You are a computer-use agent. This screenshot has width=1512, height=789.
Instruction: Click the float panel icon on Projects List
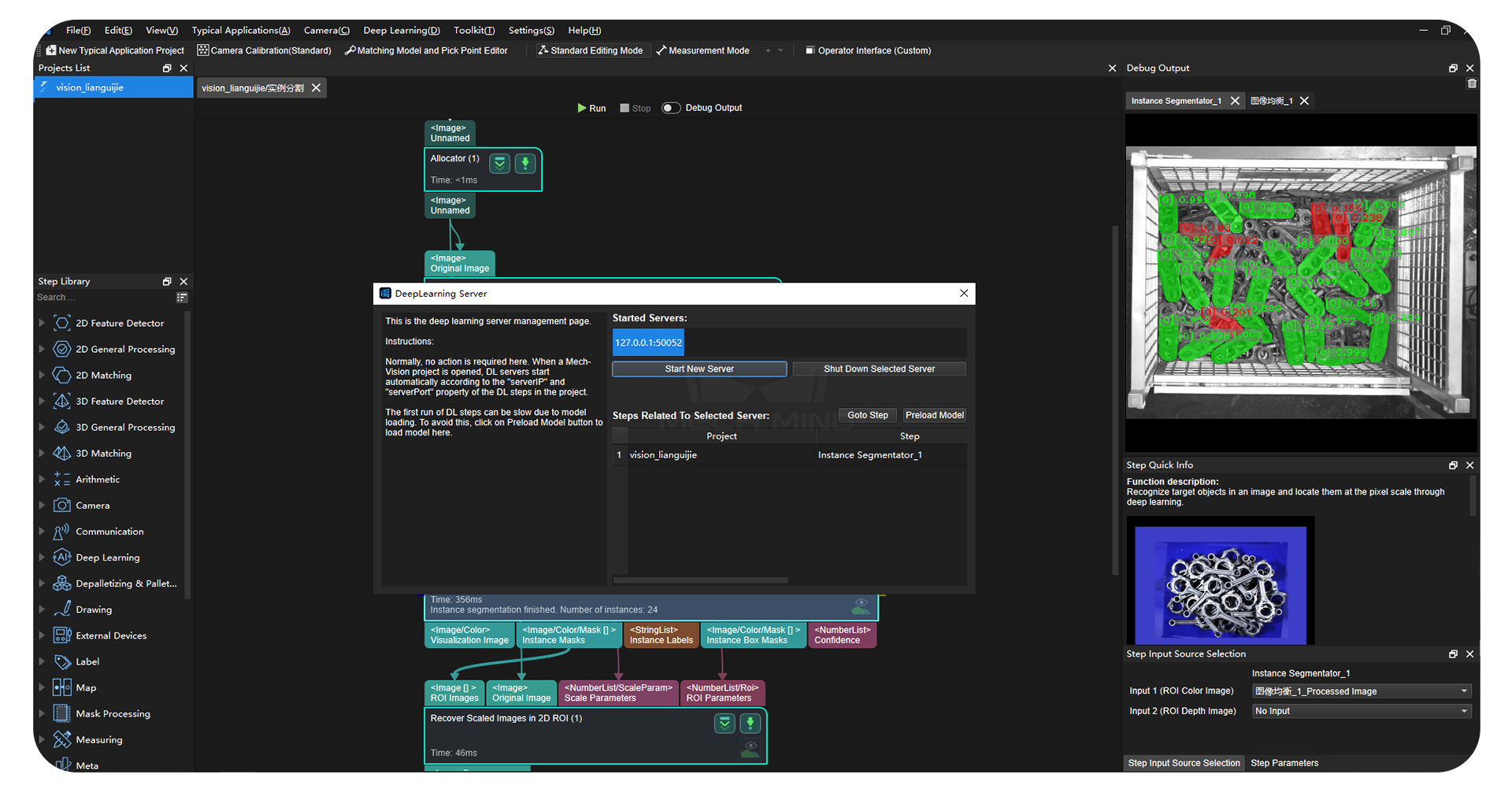pos(166,68)
